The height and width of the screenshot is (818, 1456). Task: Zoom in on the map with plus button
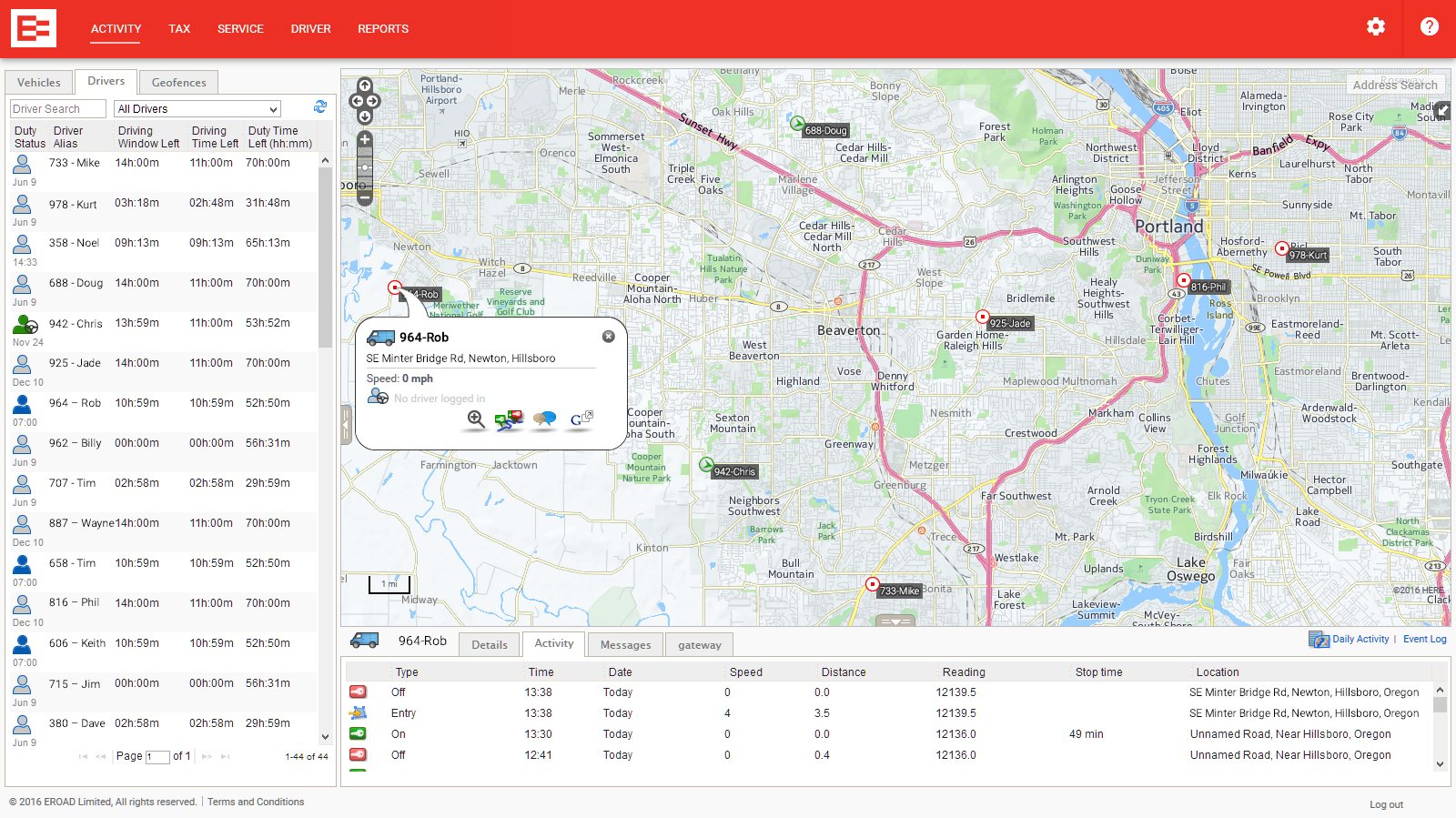coord(365,140)
